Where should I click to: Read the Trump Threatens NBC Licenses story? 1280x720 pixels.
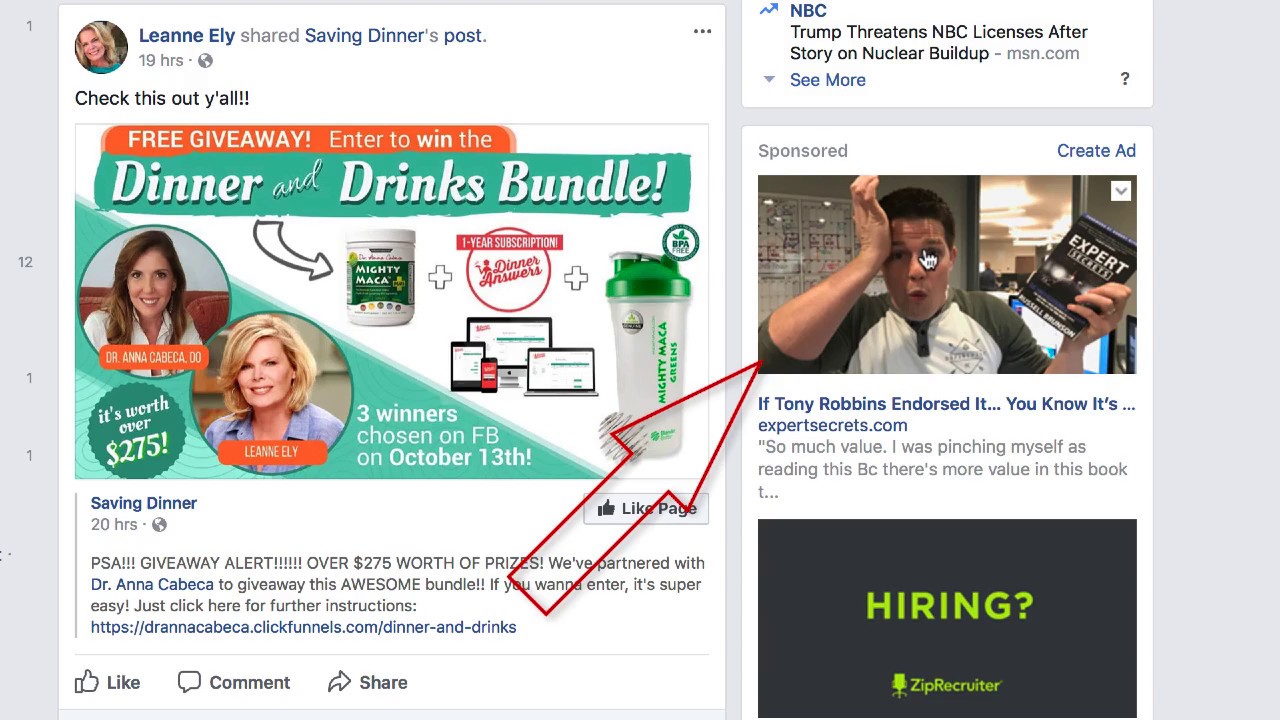click(939, 43)
